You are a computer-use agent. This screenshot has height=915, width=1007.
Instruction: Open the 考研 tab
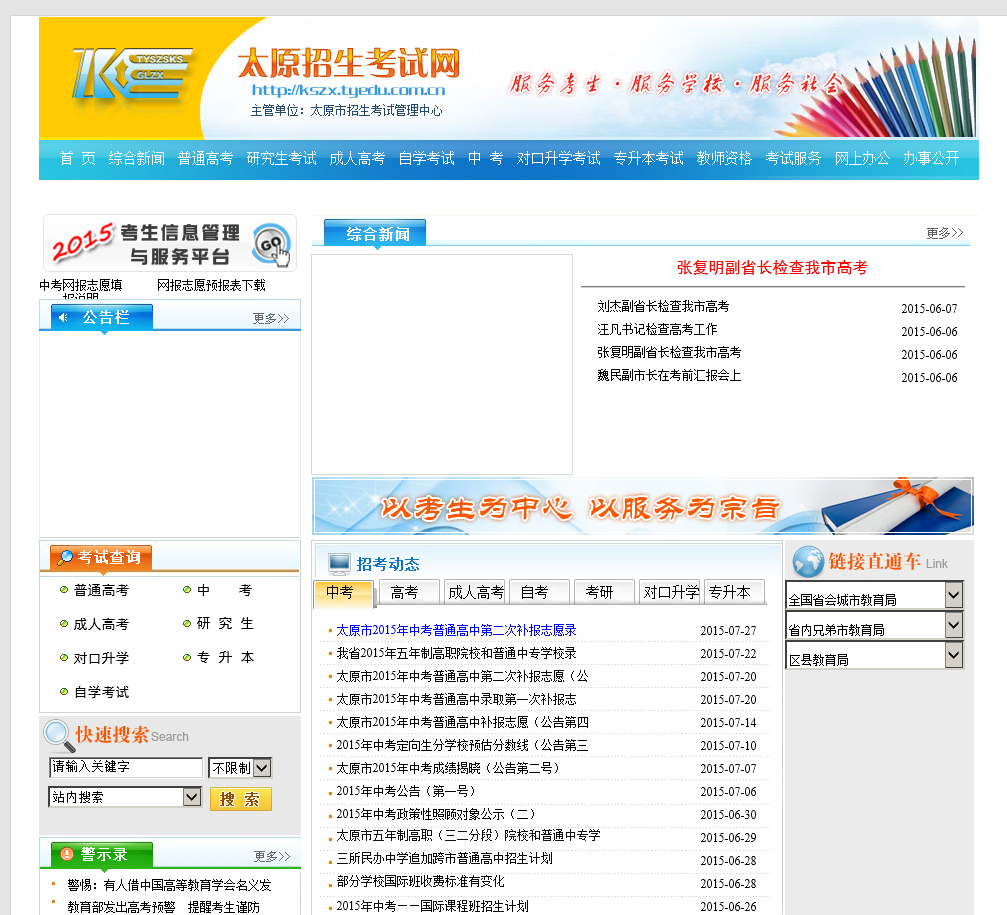[604, 592]
